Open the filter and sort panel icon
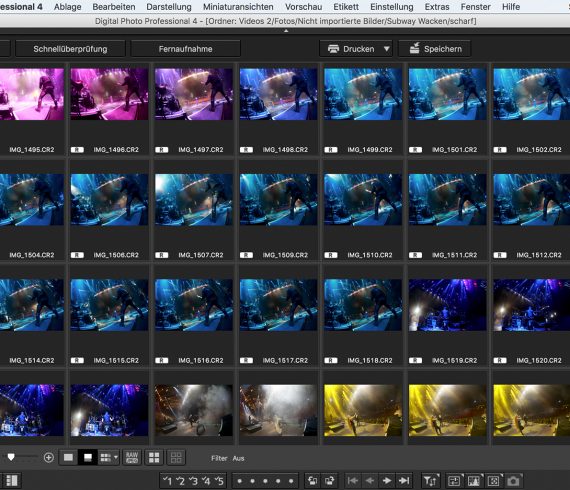The height and width of the screenshot is (490, 570). click(x=430, y=481)
